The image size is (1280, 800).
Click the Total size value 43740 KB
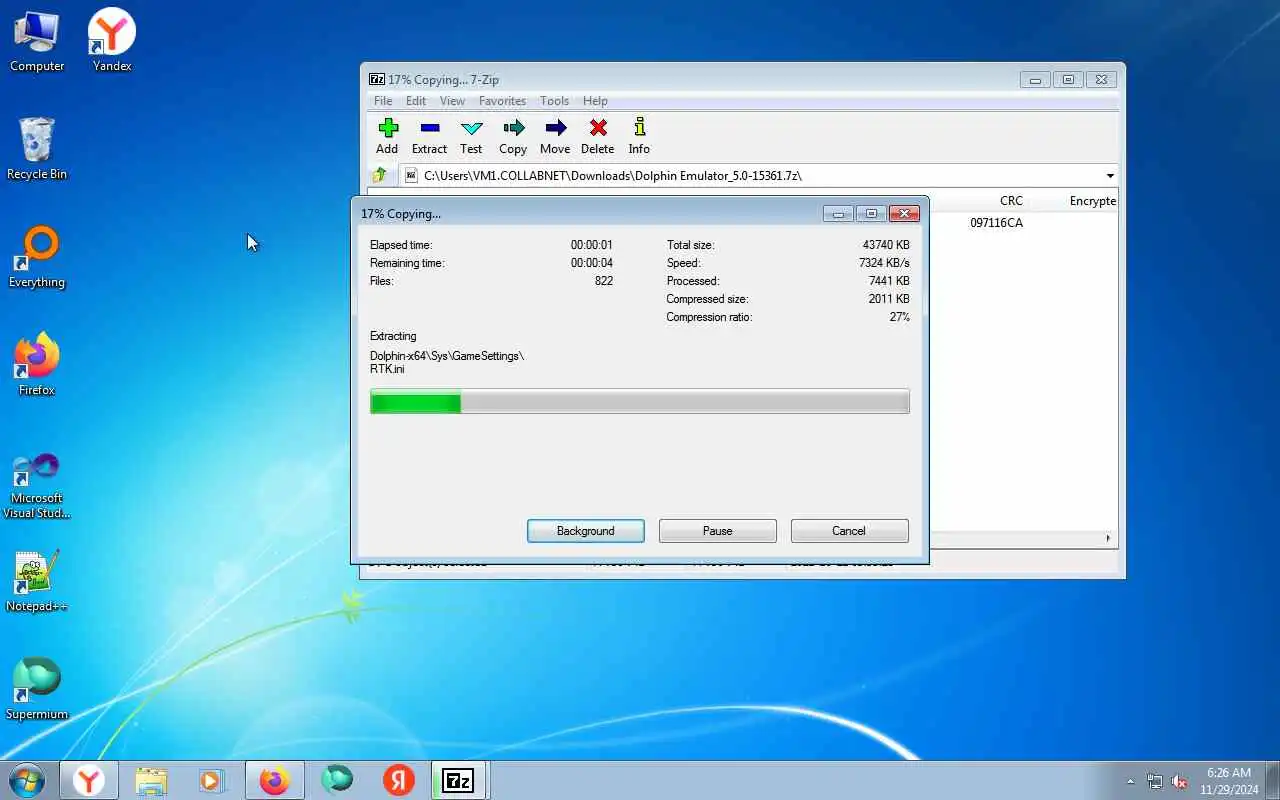(x=886, y=245)
